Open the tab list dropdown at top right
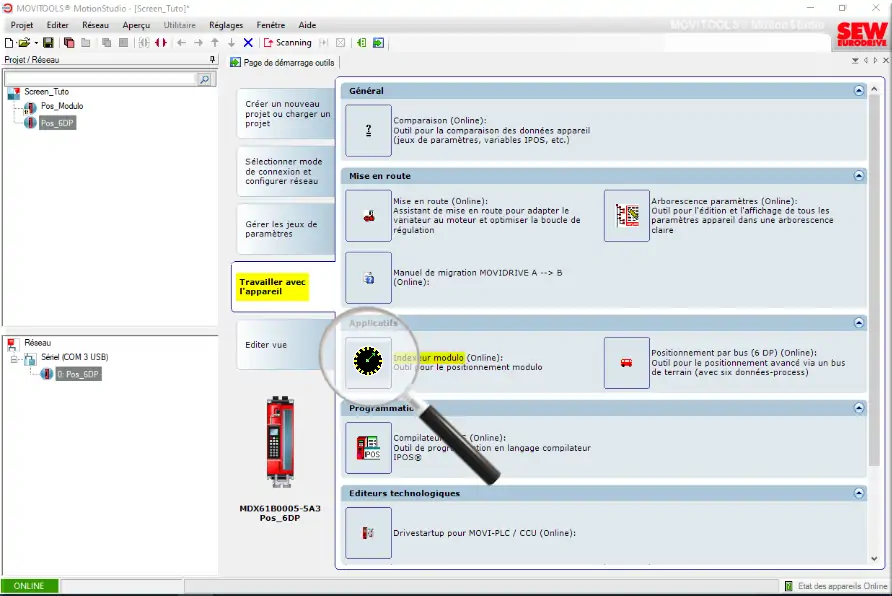Image resolution: width=892 pixels, height=596 pixels. (855, 60)
